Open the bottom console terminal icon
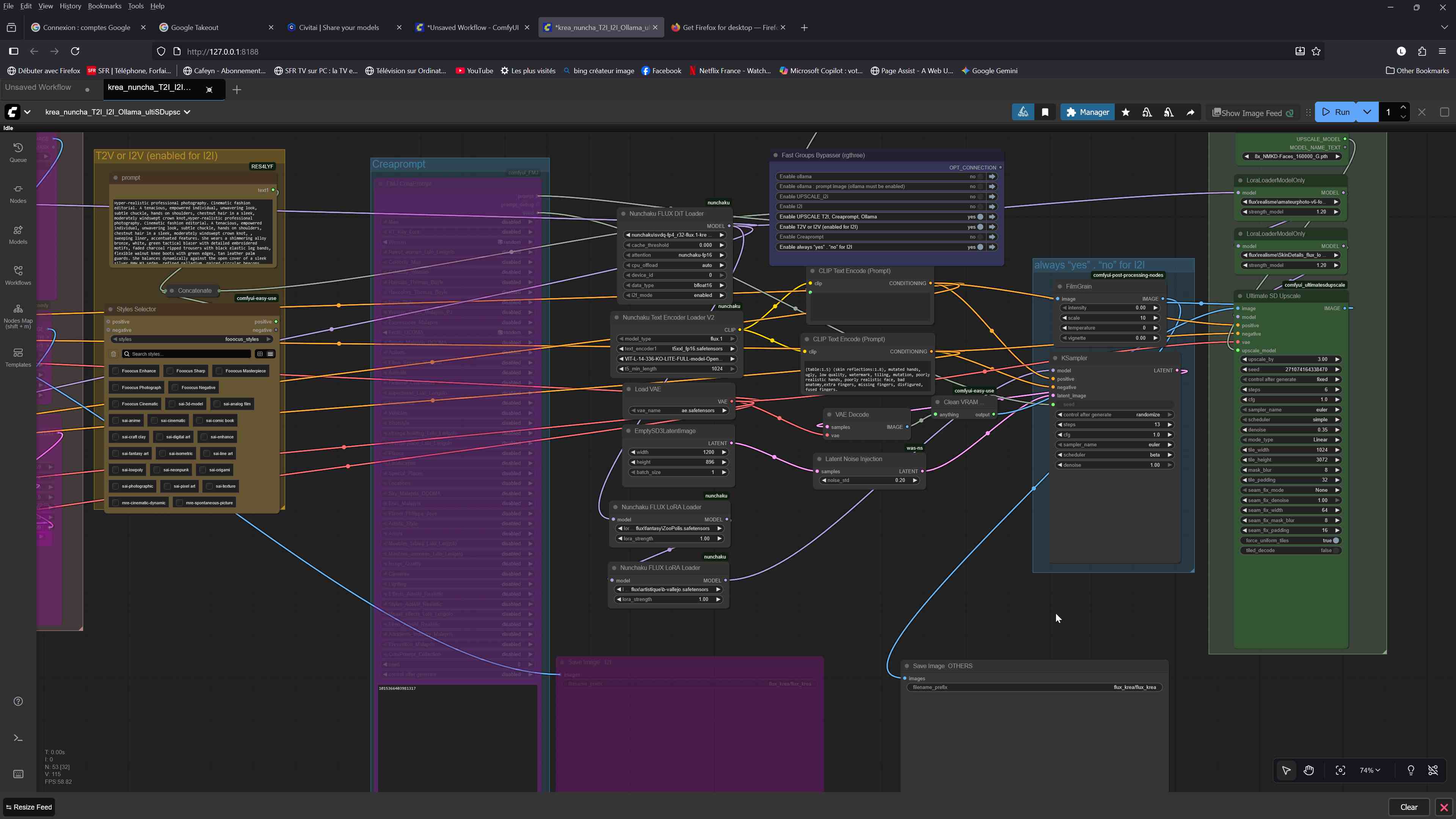 tap(18, 737)
